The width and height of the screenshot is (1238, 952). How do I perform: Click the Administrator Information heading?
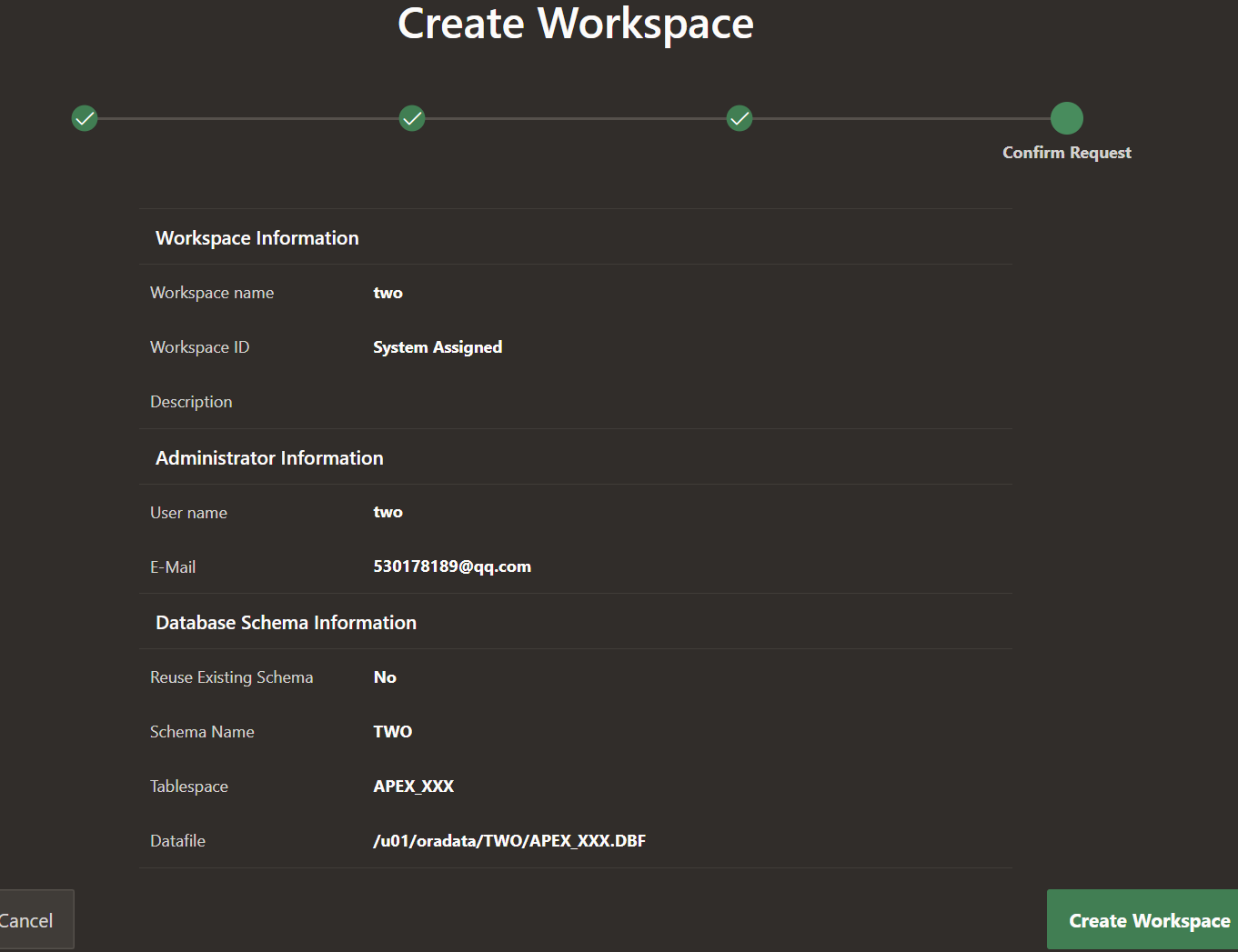click(x=269, y=458)
